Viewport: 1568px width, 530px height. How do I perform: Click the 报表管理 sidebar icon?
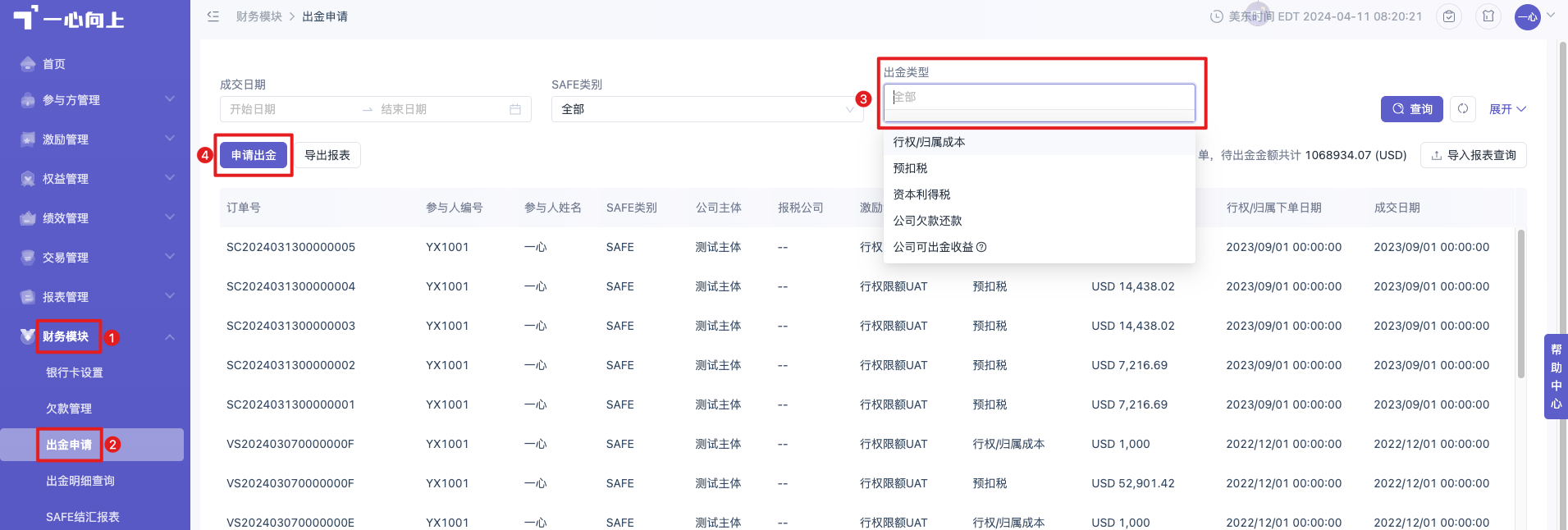tap(28, 297)
